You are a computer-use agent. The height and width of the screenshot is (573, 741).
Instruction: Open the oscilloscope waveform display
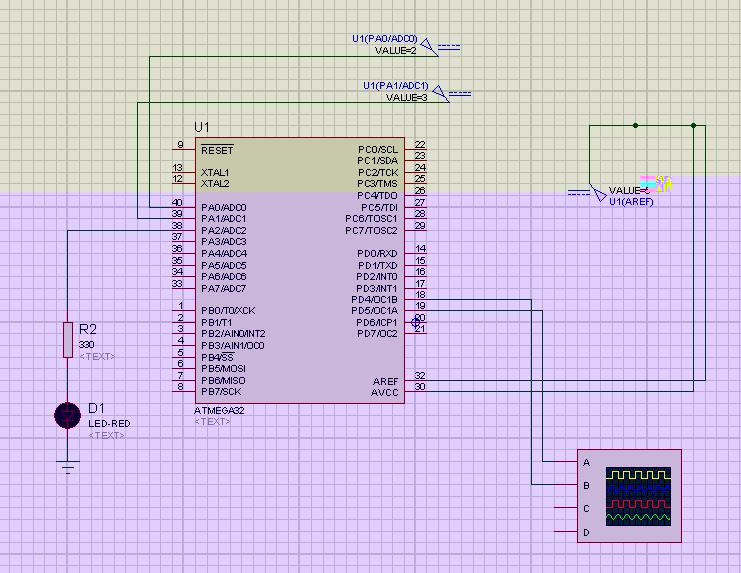click(x=638, y=496)
